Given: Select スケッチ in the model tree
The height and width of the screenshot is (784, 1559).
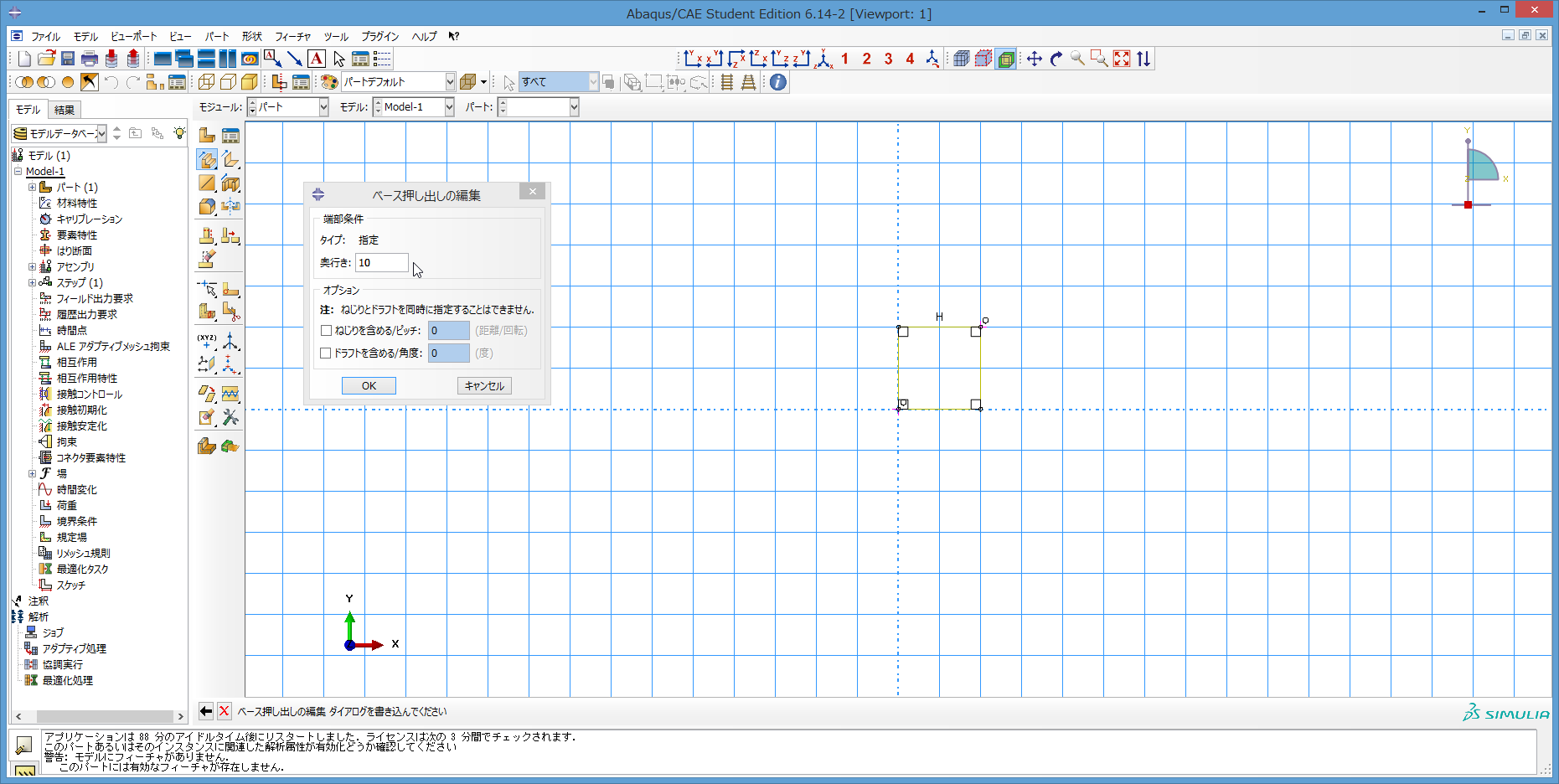Looking at the screenshot, I should pos(71,585).
